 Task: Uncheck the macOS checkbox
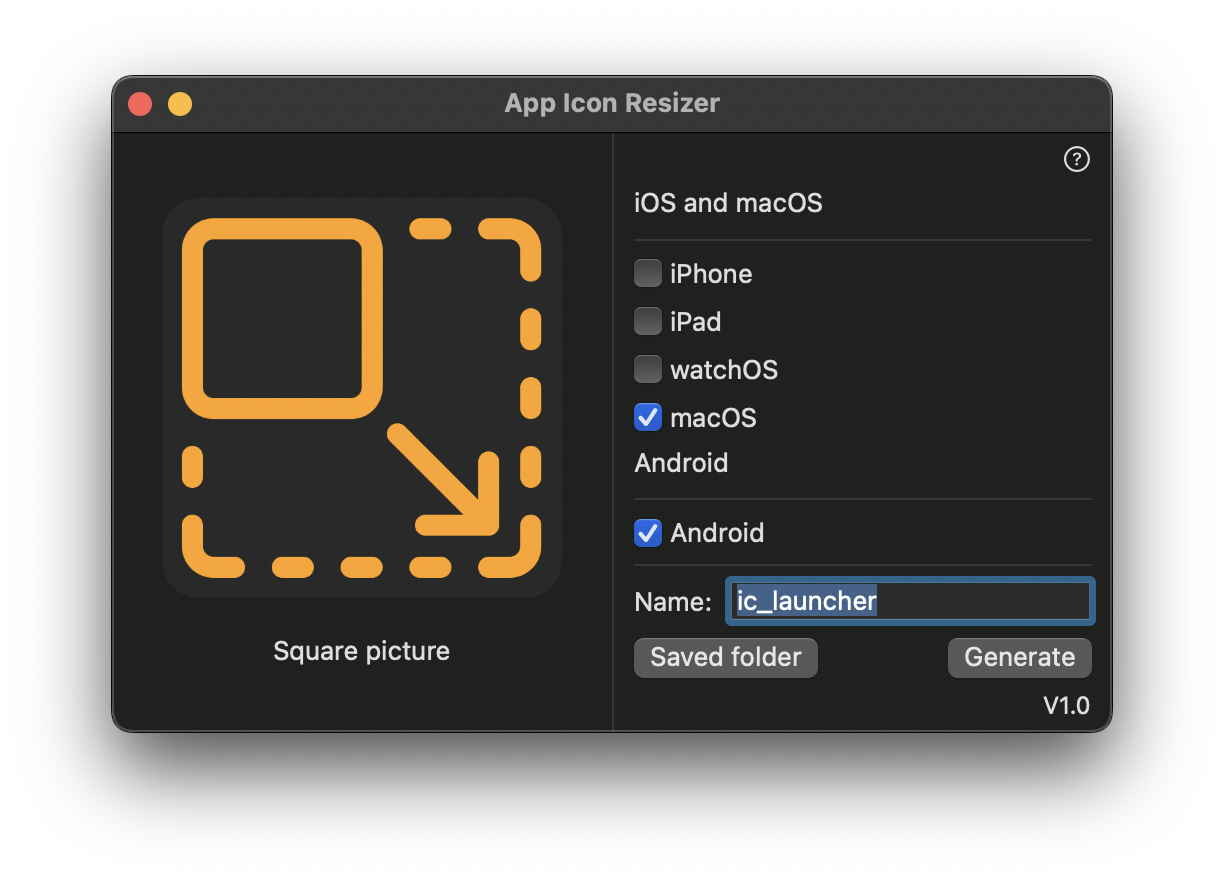pos(648,417)
